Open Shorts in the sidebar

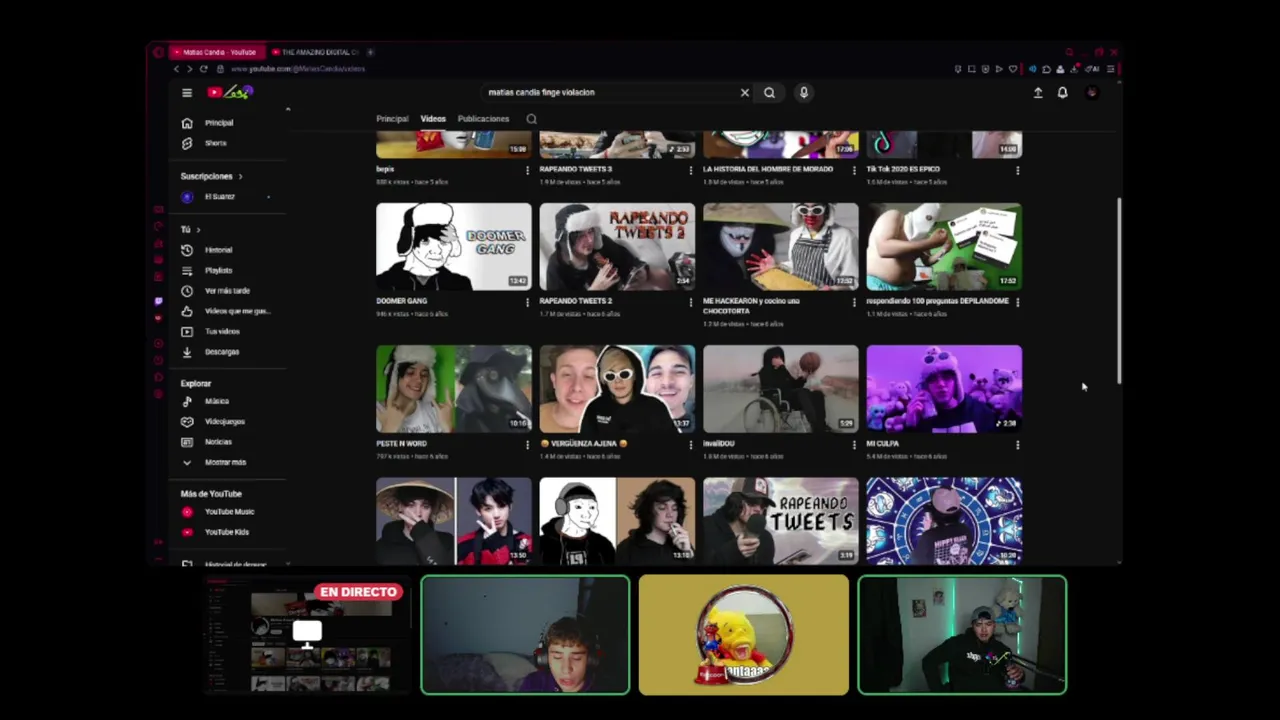point(215,143)
